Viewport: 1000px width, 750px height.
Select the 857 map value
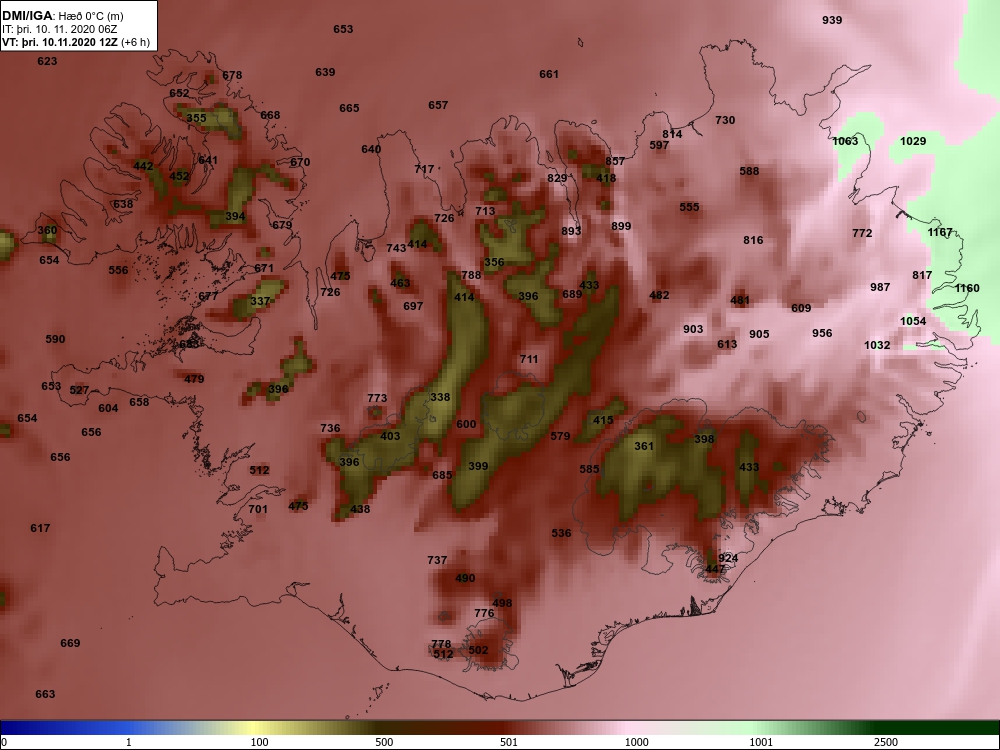615,161
